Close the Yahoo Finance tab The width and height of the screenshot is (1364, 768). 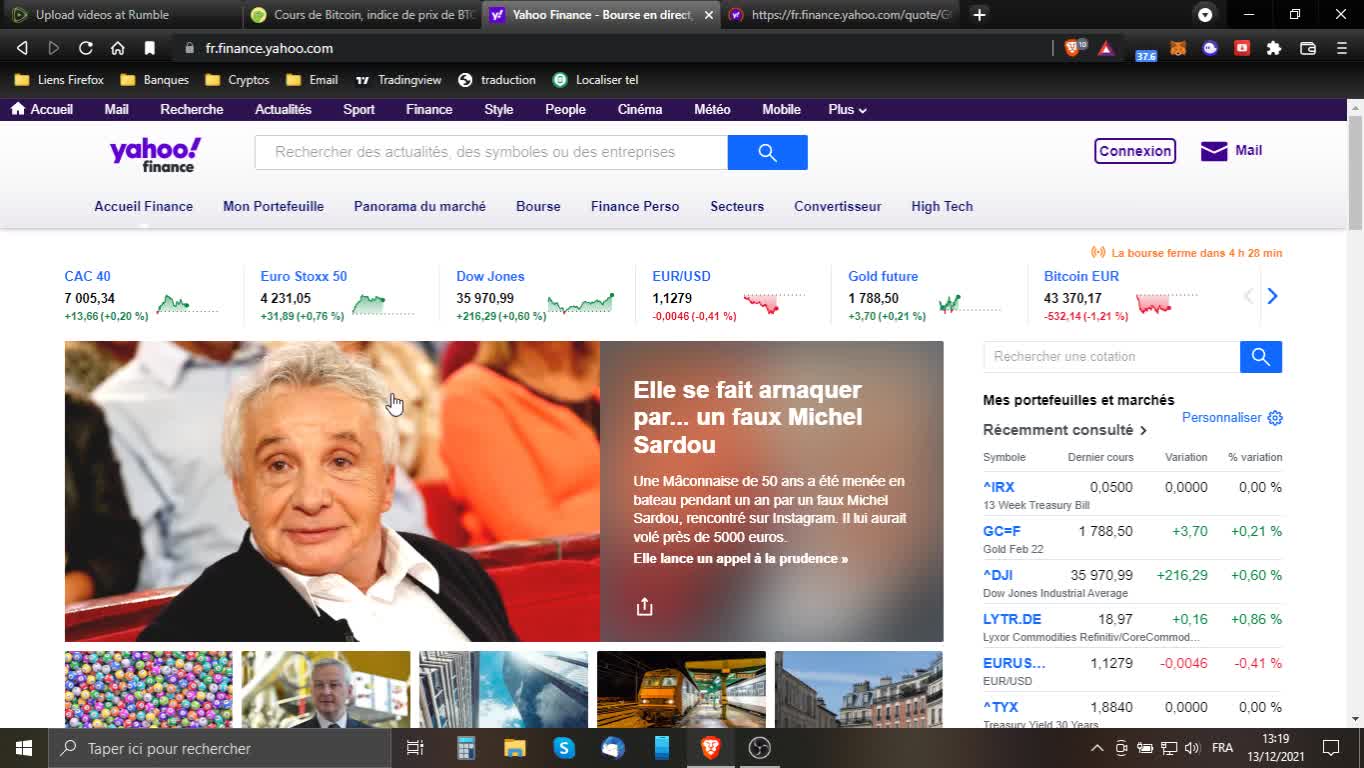(709, 15)
